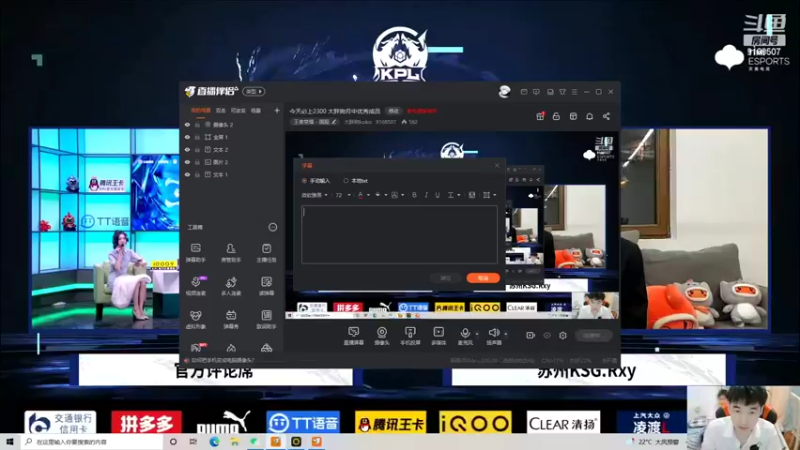Click the more options circle beside 工具箱
800x450 pixels.
pyautogui.click(x=273, y=227)
